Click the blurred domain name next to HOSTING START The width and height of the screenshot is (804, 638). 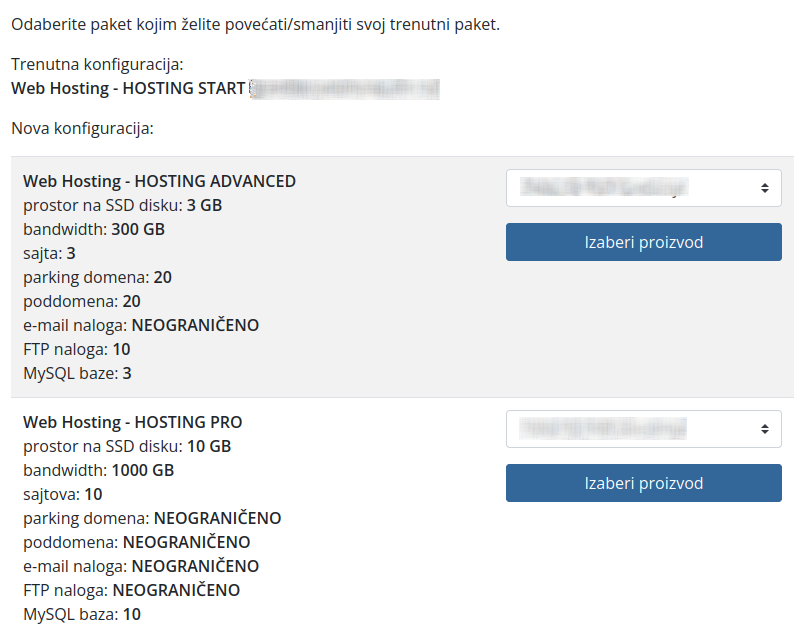tap(343, 88)
